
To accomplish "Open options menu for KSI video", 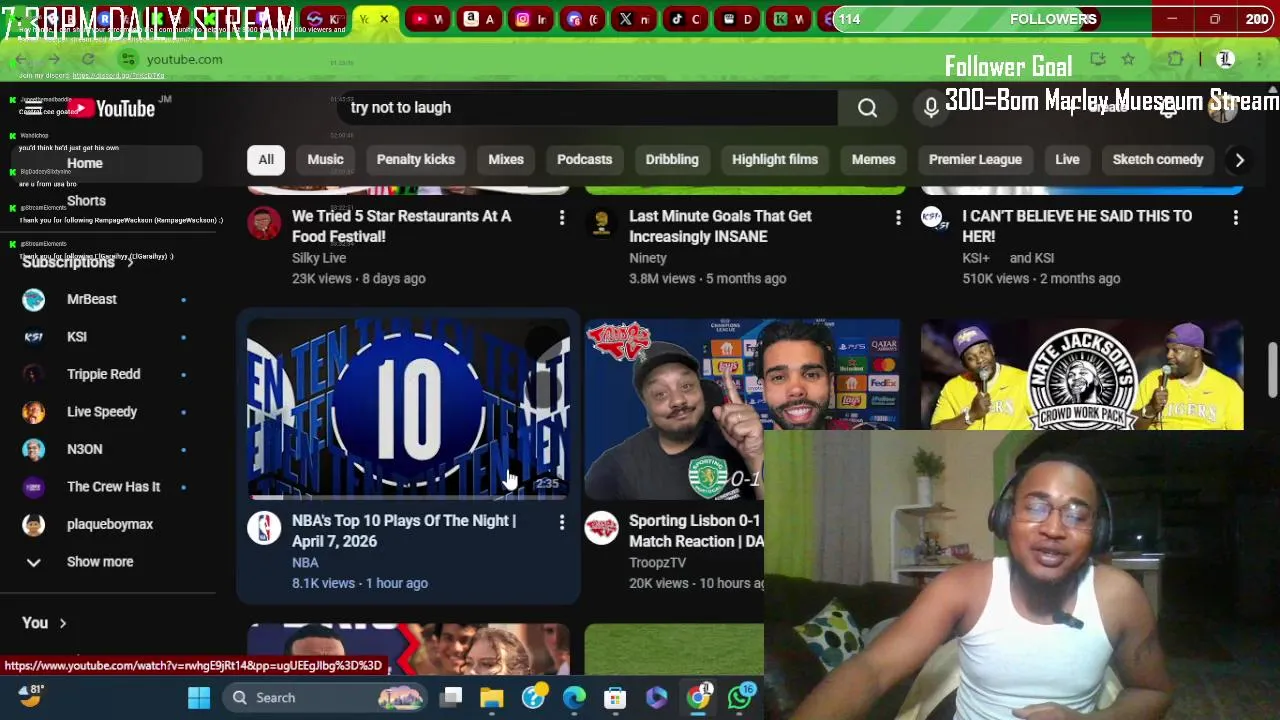I will (x=1235, y=217).
